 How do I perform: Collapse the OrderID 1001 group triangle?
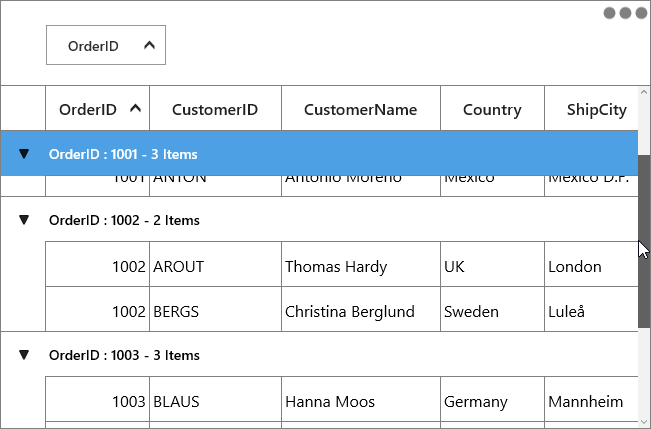pos(24,154)
